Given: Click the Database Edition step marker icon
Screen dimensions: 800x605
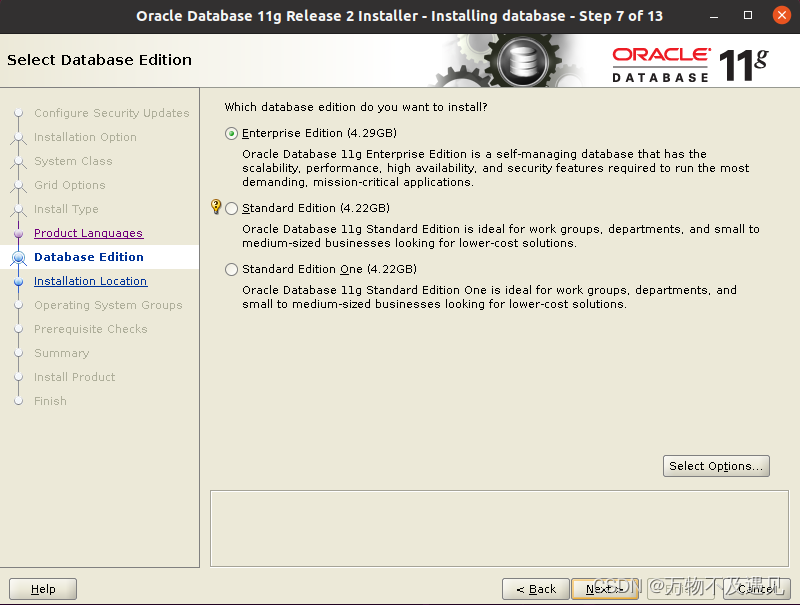Looking at the screenshot, I should coord(19,258).
